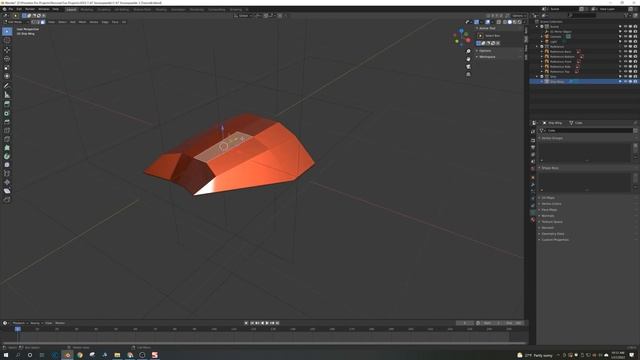Toggle X-ray in viewport header
The width and height of the screenshot is (640, 360).
click(498, 22)
